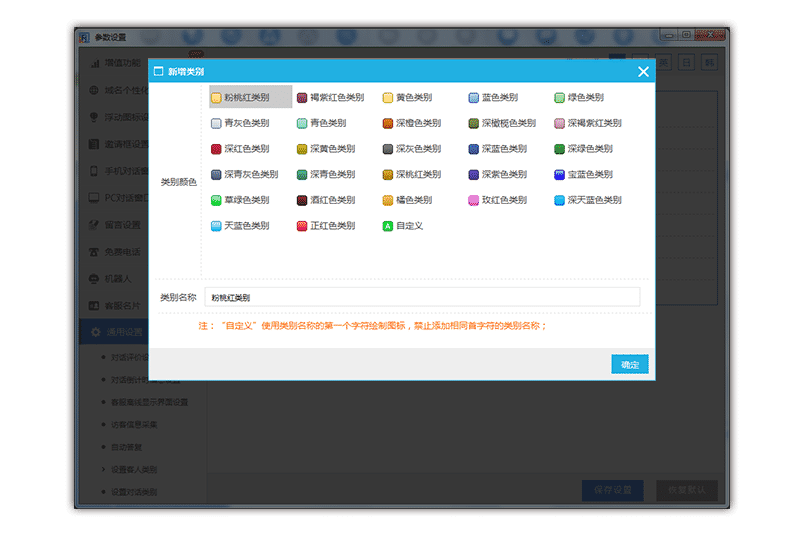Open the 自动答复 sub-item
Viewport: 800px width, 534px height.
coord(126,447)
